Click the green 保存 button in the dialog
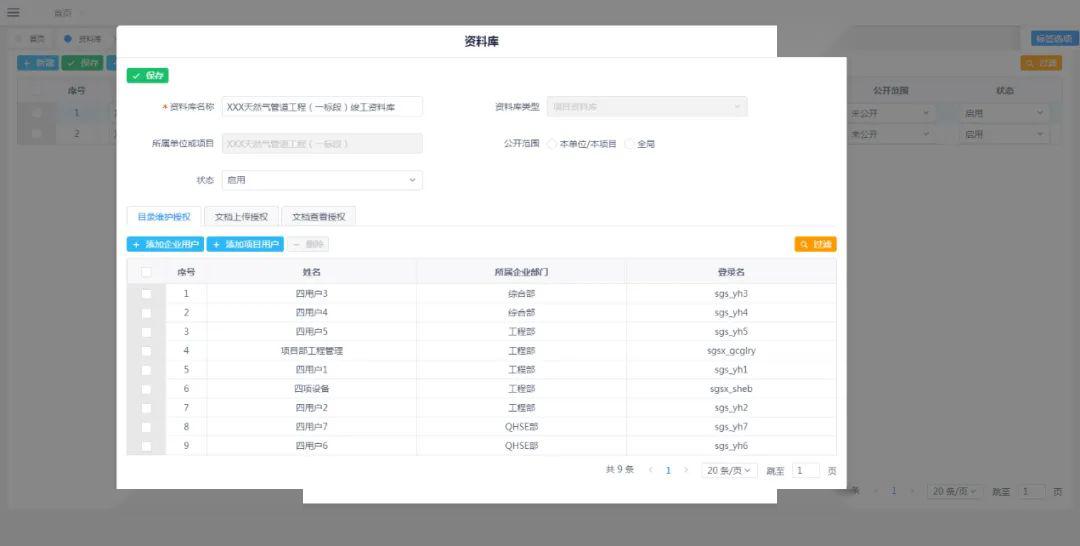This screenshot has width=1080, height=546. [x=147, y=75]
